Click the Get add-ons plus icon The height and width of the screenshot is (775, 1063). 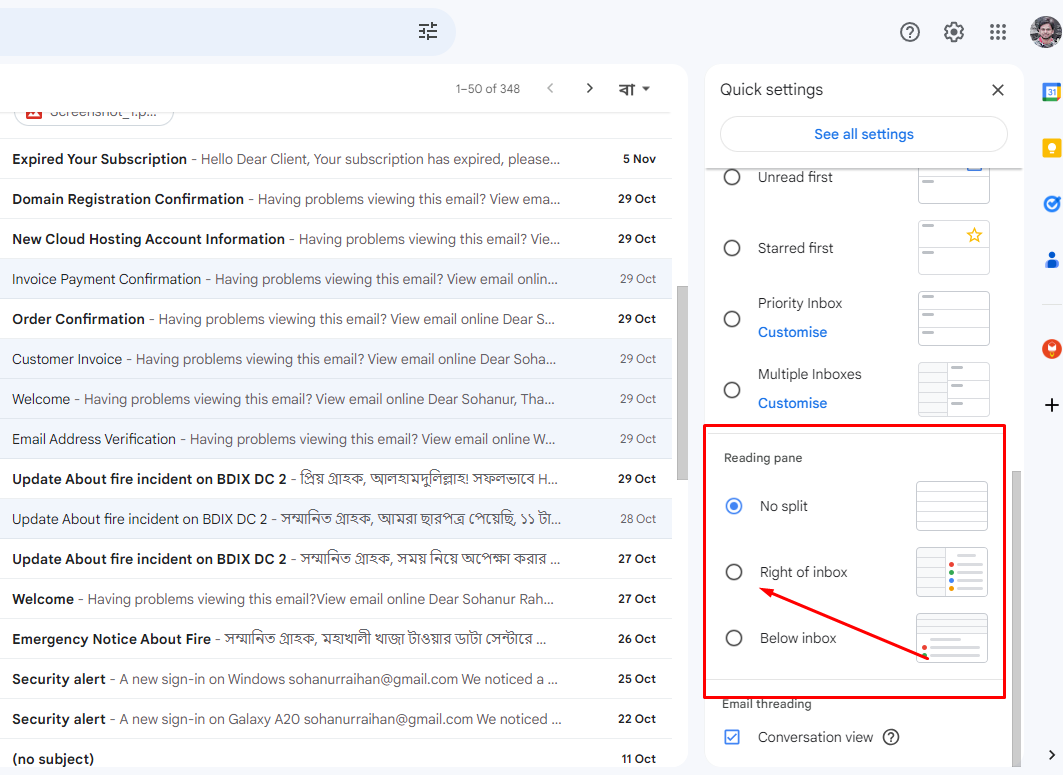(x=1051, y=405)
